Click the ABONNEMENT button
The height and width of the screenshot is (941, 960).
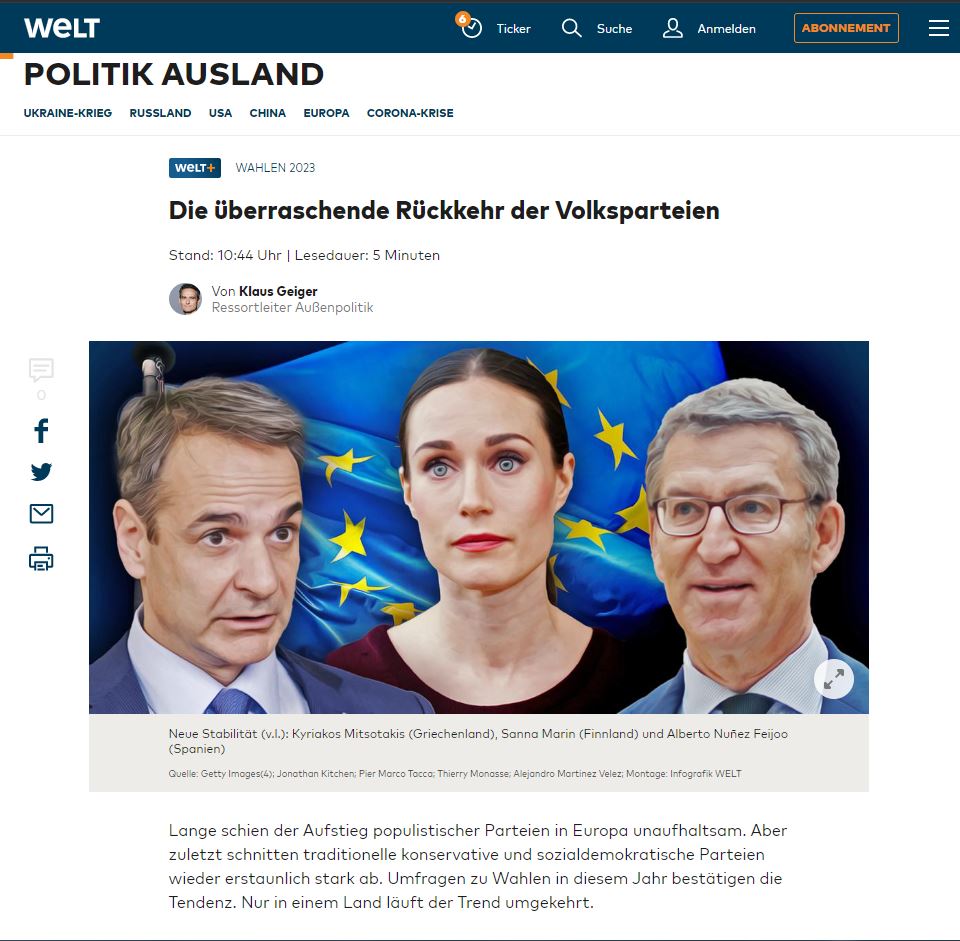[x=846, y=28]
